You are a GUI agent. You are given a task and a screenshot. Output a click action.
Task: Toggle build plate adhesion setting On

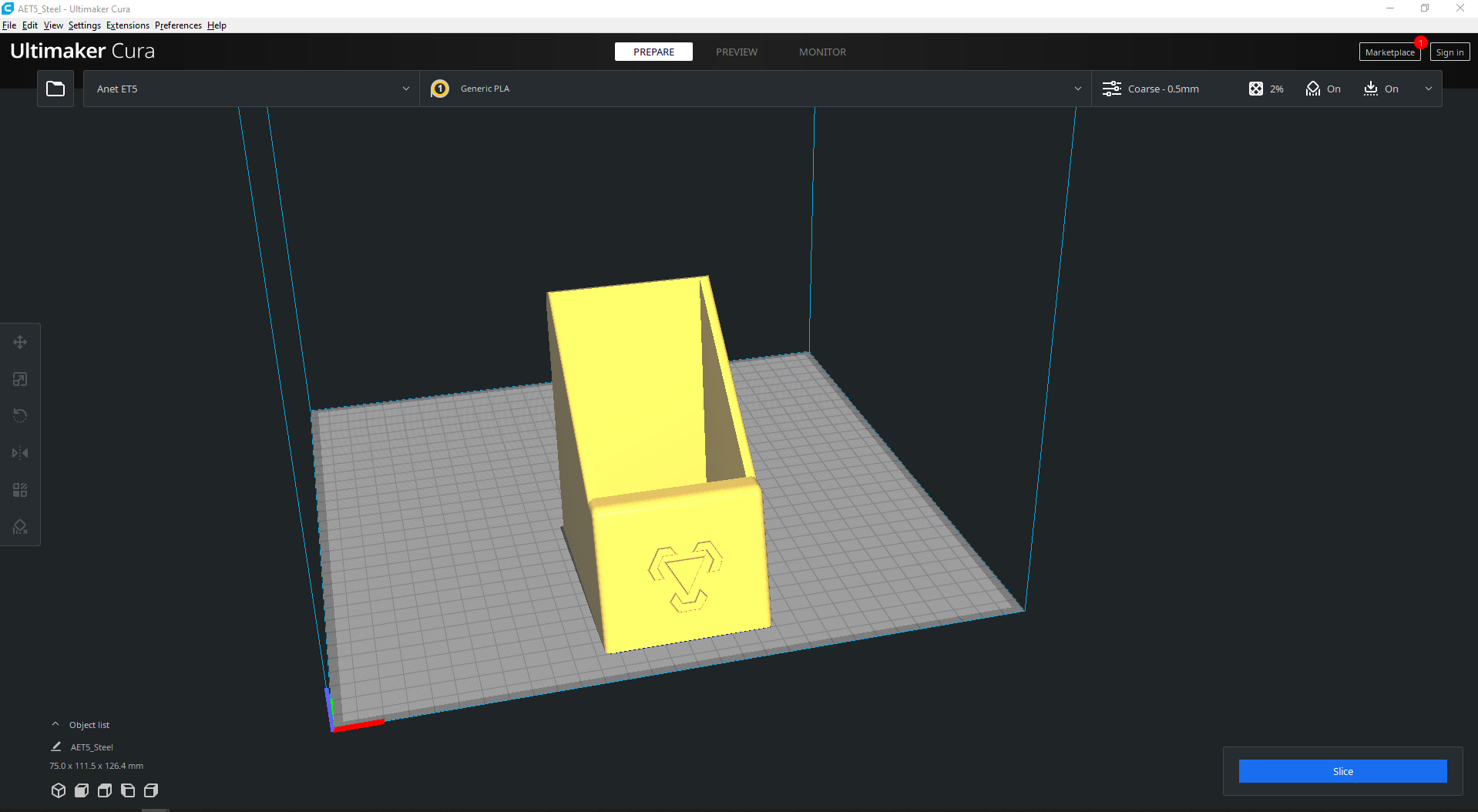click(1381, 89)
